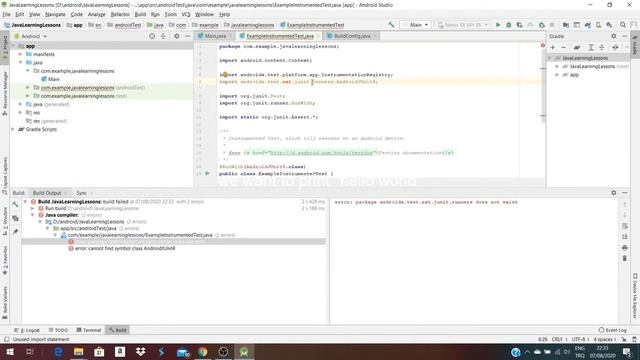
Task: Click the trash clear icon in build output
Action: 624,258
